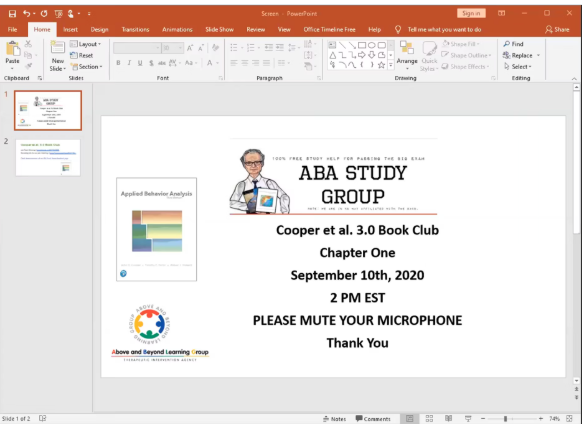Select the slide 2 thumbnail
582x424 pixels.
48,158
